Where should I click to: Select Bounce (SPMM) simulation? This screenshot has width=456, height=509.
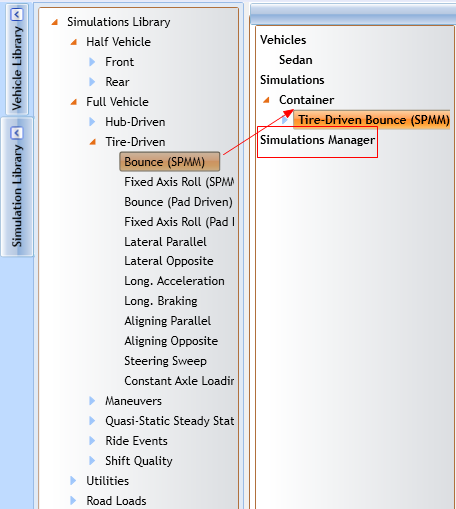point(170,162)
